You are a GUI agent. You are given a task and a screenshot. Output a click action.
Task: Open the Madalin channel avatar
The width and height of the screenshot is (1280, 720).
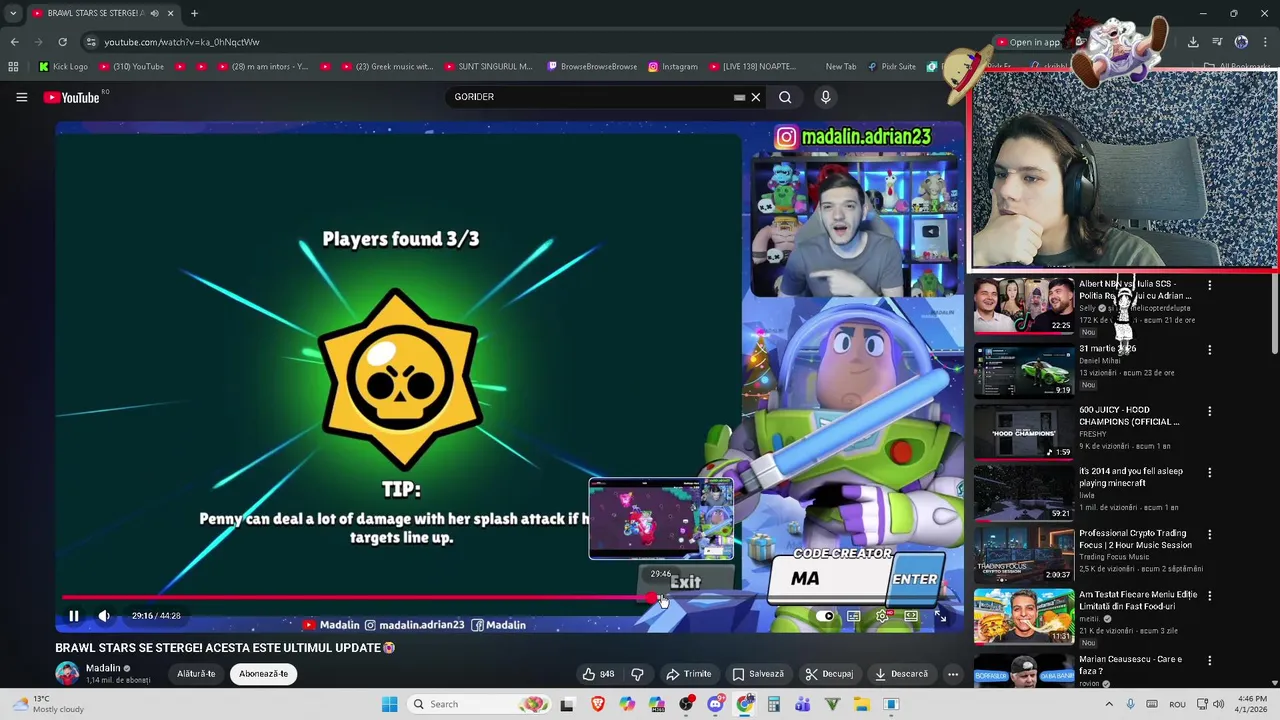(x=67, y=673)
